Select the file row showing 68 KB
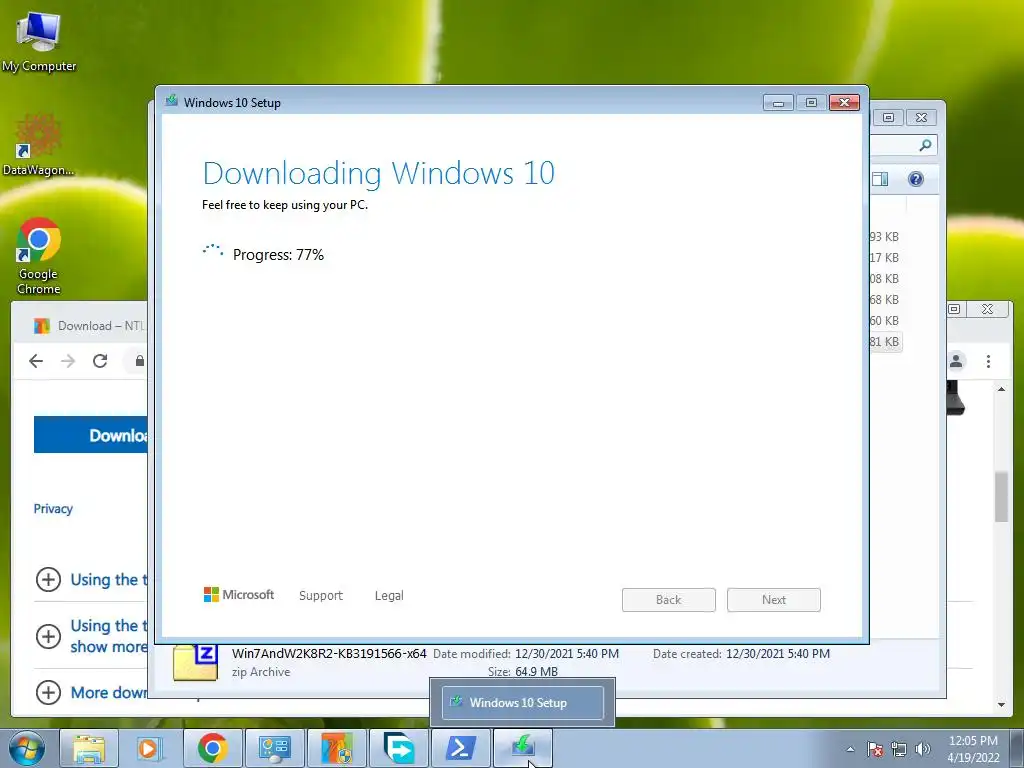The width and height of the screenshot is (1024, 768). (x=884, y=299)
